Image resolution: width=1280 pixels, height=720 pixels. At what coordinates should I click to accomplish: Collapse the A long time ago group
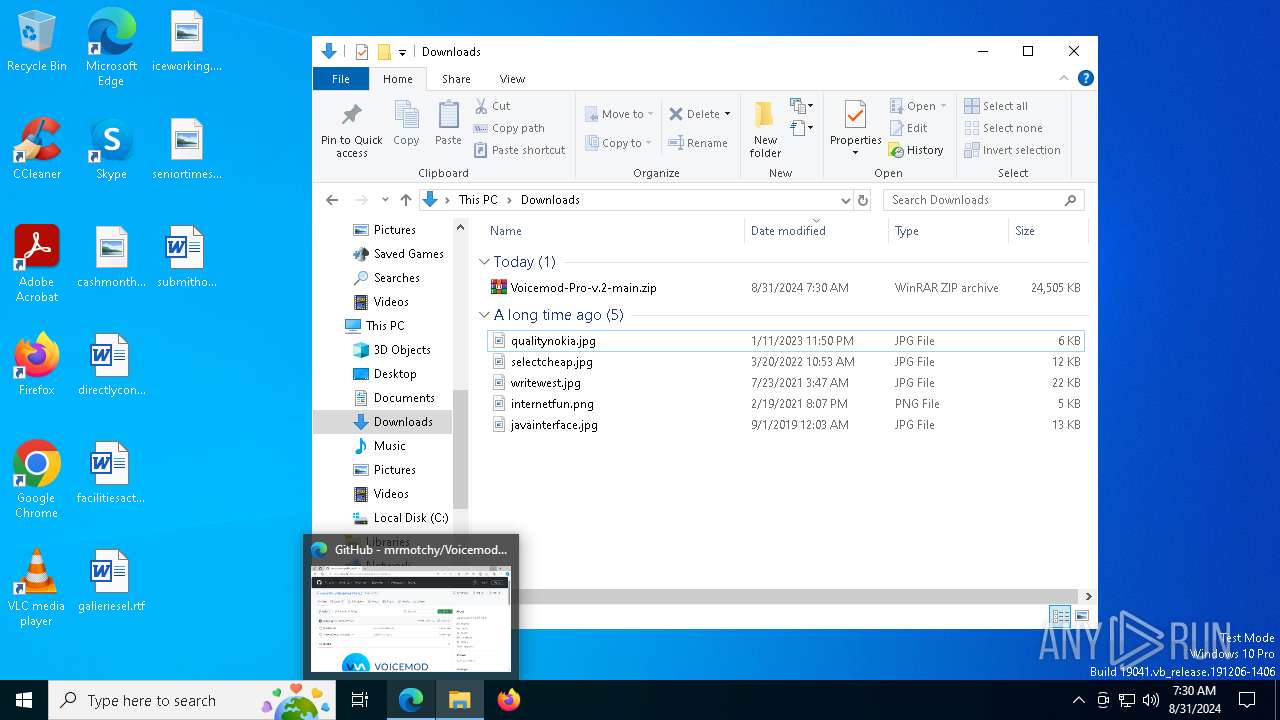click(485, 315)
